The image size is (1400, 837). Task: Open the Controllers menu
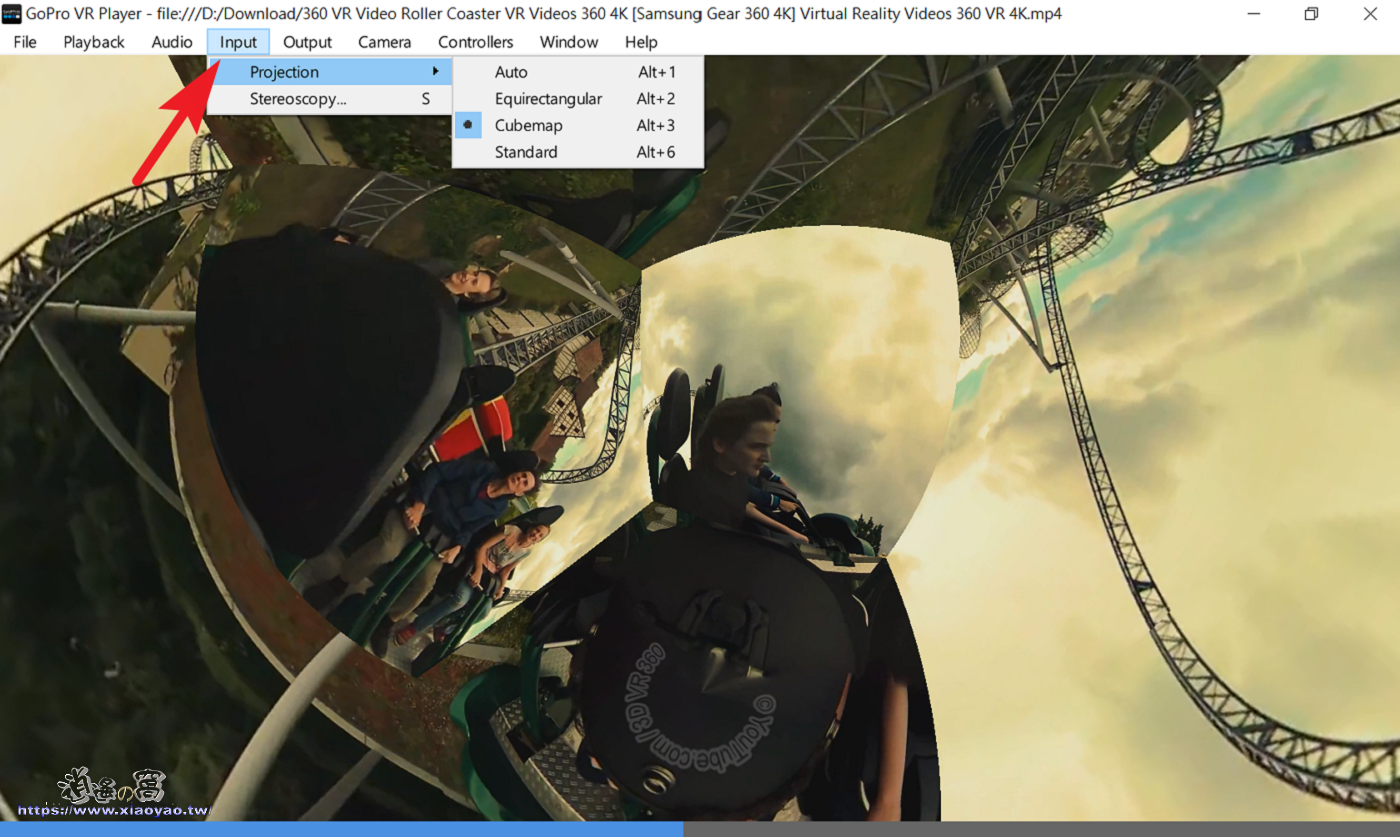[476, 42]
